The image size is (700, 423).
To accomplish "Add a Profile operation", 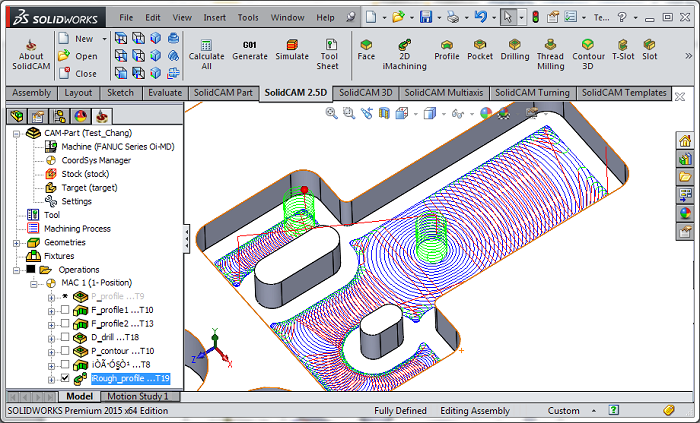I will 446,50.
